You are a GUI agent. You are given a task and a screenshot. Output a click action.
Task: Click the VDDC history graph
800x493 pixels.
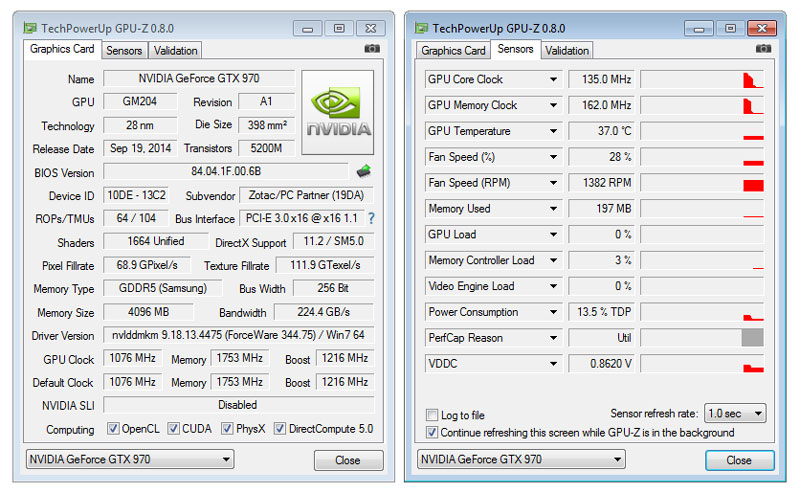(702, 364)
